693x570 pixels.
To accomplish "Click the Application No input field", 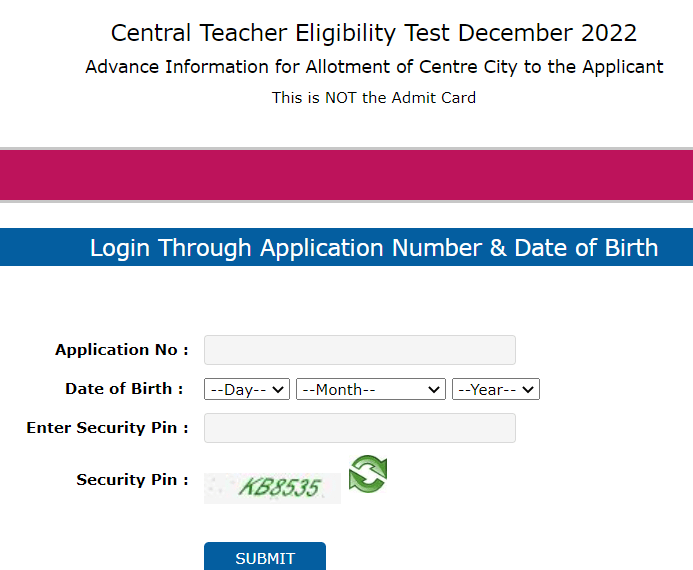I will tap(360, 350).
